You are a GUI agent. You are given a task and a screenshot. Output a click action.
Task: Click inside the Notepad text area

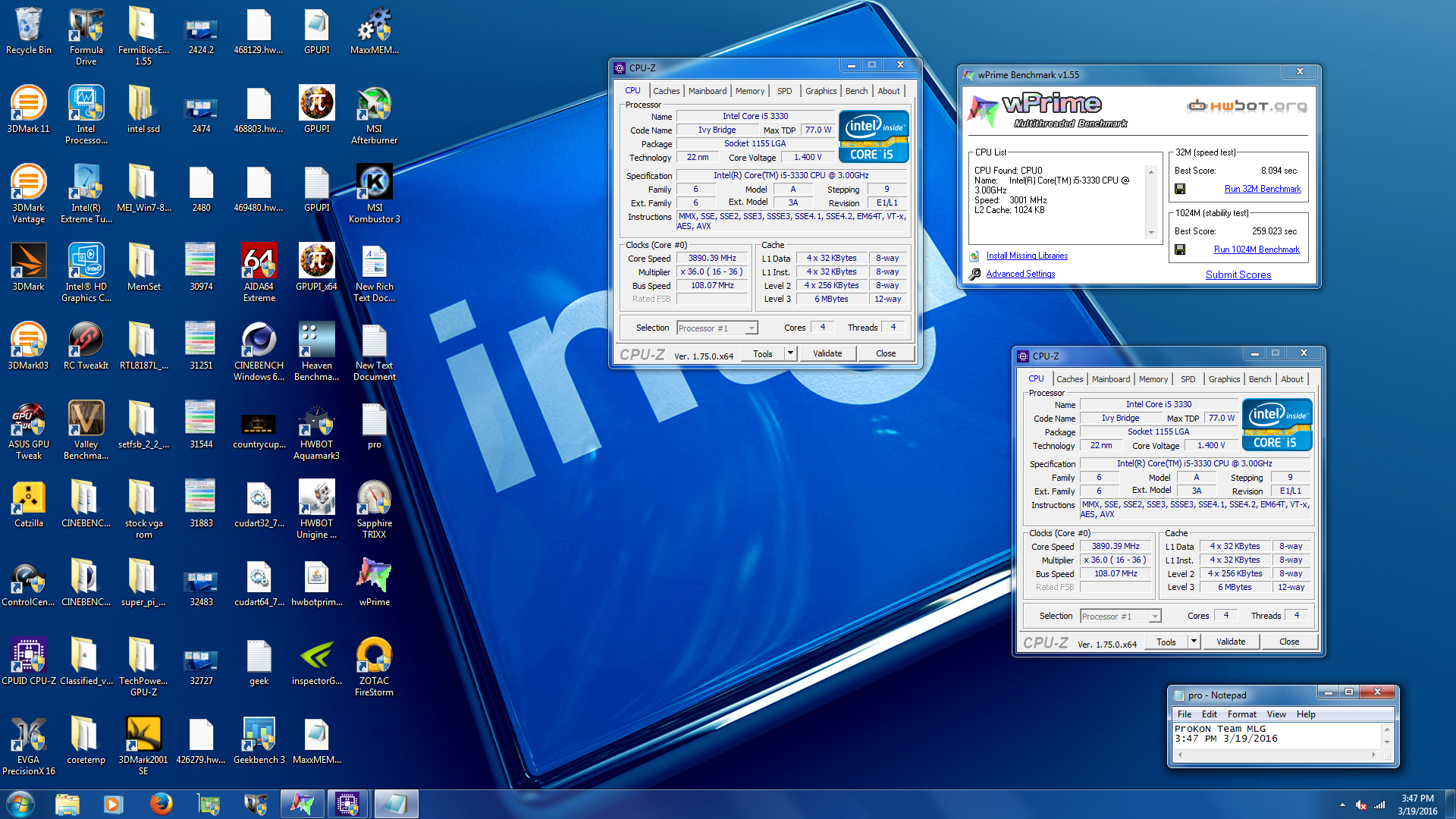pos(1277,736)
